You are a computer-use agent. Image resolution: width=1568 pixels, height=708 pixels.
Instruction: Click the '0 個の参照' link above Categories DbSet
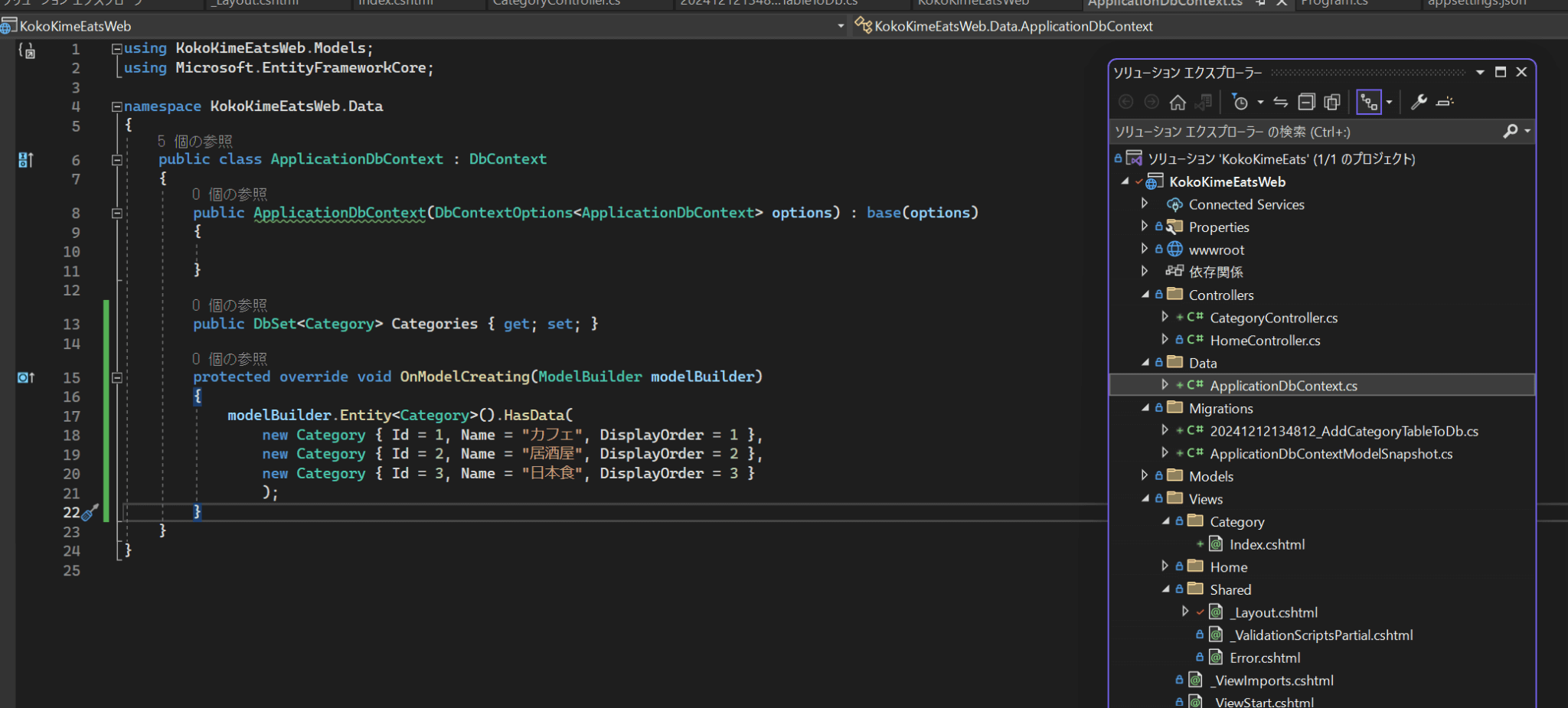(228, 305)
